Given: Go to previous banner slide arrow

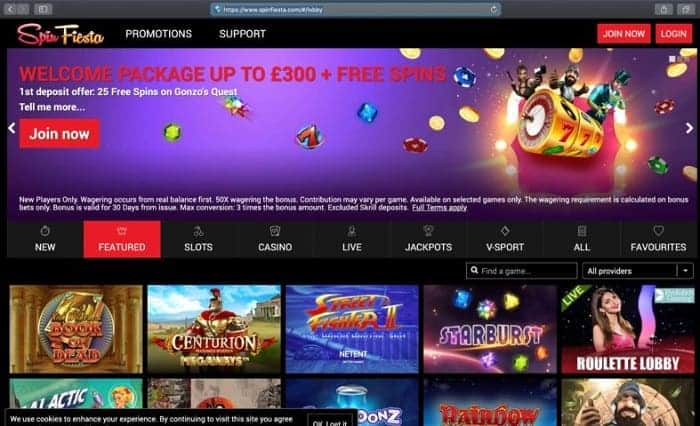Looking at the screenshot, I should (12, 128).
